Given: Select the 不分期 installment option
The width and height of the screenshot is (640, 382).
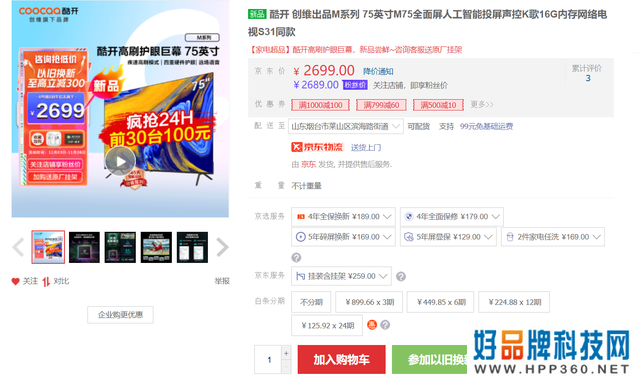Looking at the screenshot, I should (x=311, y=302).
